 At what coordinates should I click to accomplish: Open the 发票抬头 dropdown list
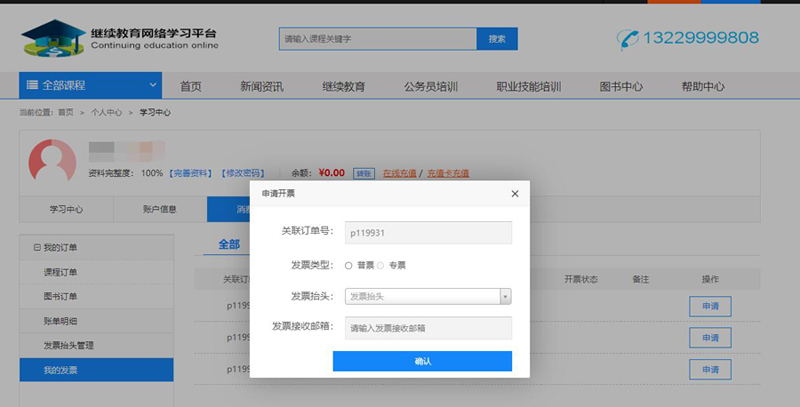coord(505,296)
